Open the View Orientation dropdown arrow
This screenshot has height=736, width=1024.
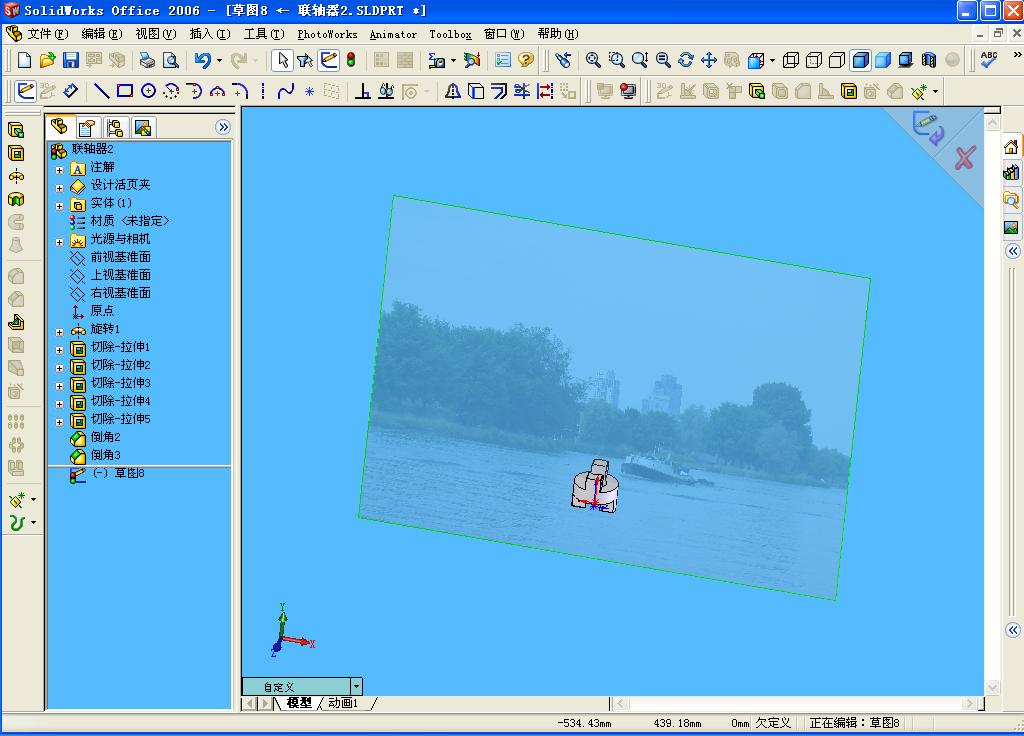point(773,60)
